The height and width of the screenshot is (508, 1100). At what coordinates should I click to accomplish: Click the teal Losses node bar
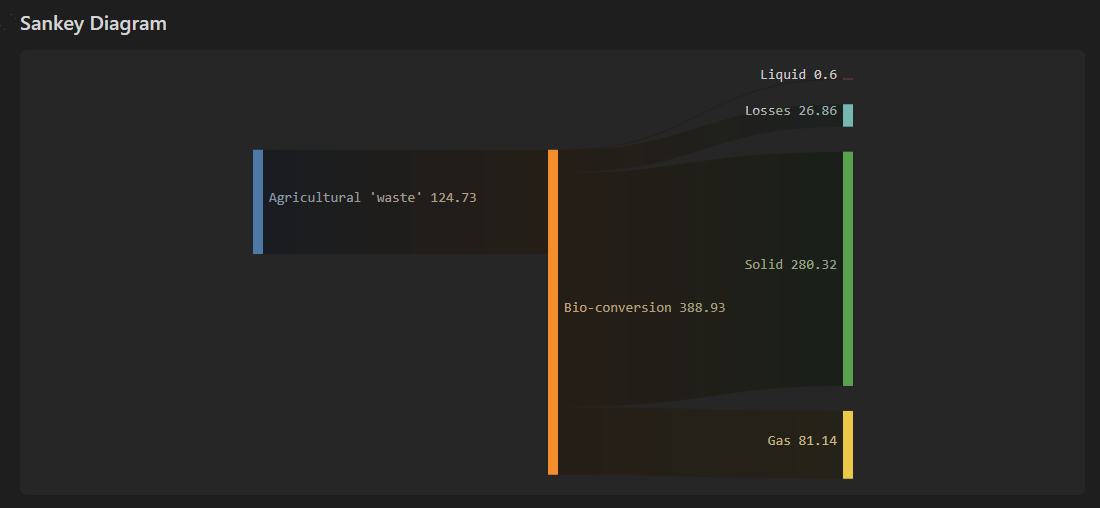click(848, 115)
